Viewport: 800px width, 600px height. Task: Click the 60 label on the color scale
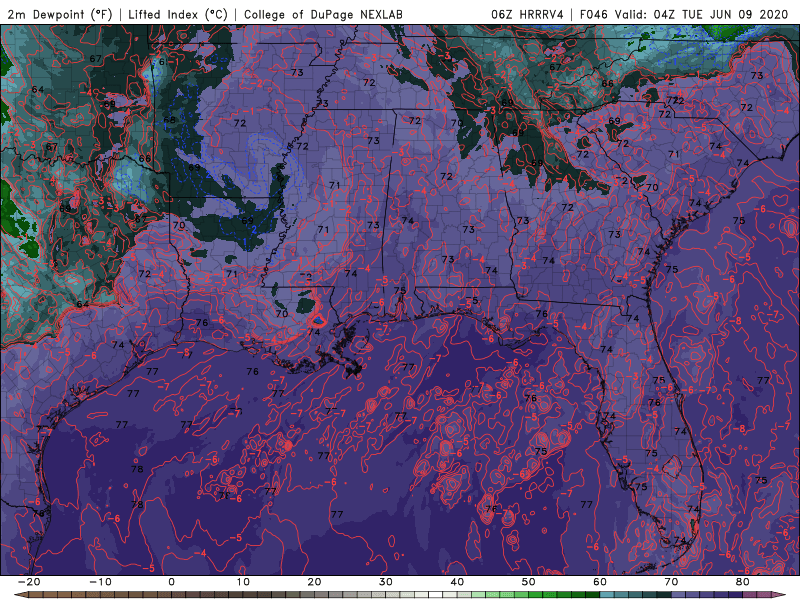pyautogui.click(x=600, y=582)
